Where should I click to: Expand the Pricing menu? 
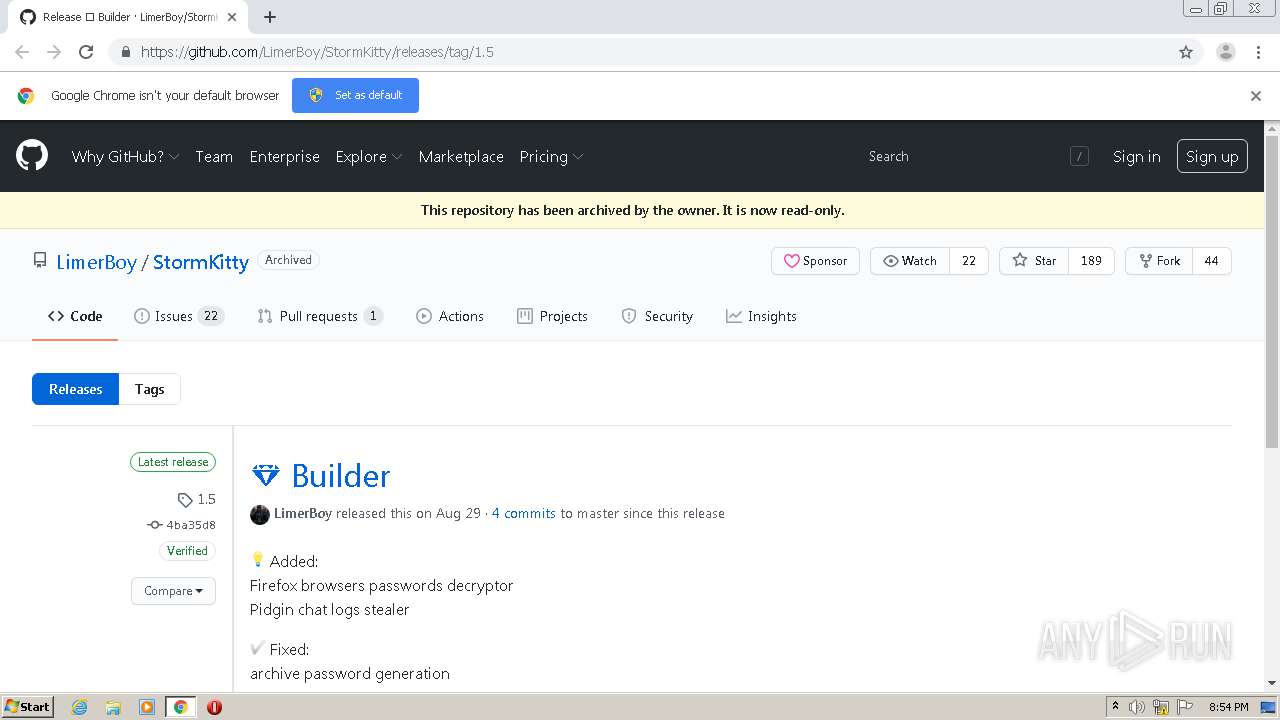(551, 156)
